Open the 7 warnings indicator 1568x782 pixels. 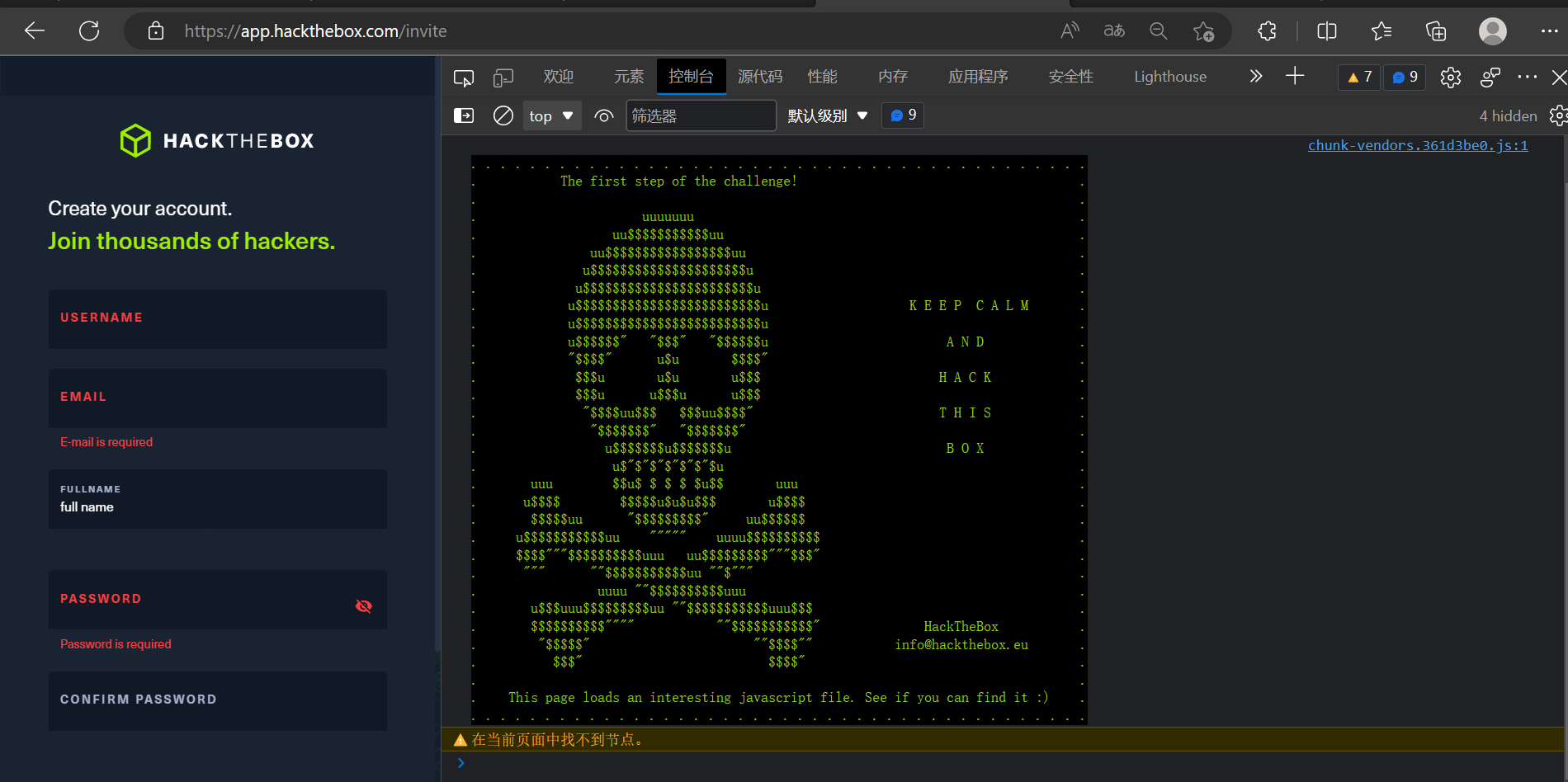tap(1358, 77)
